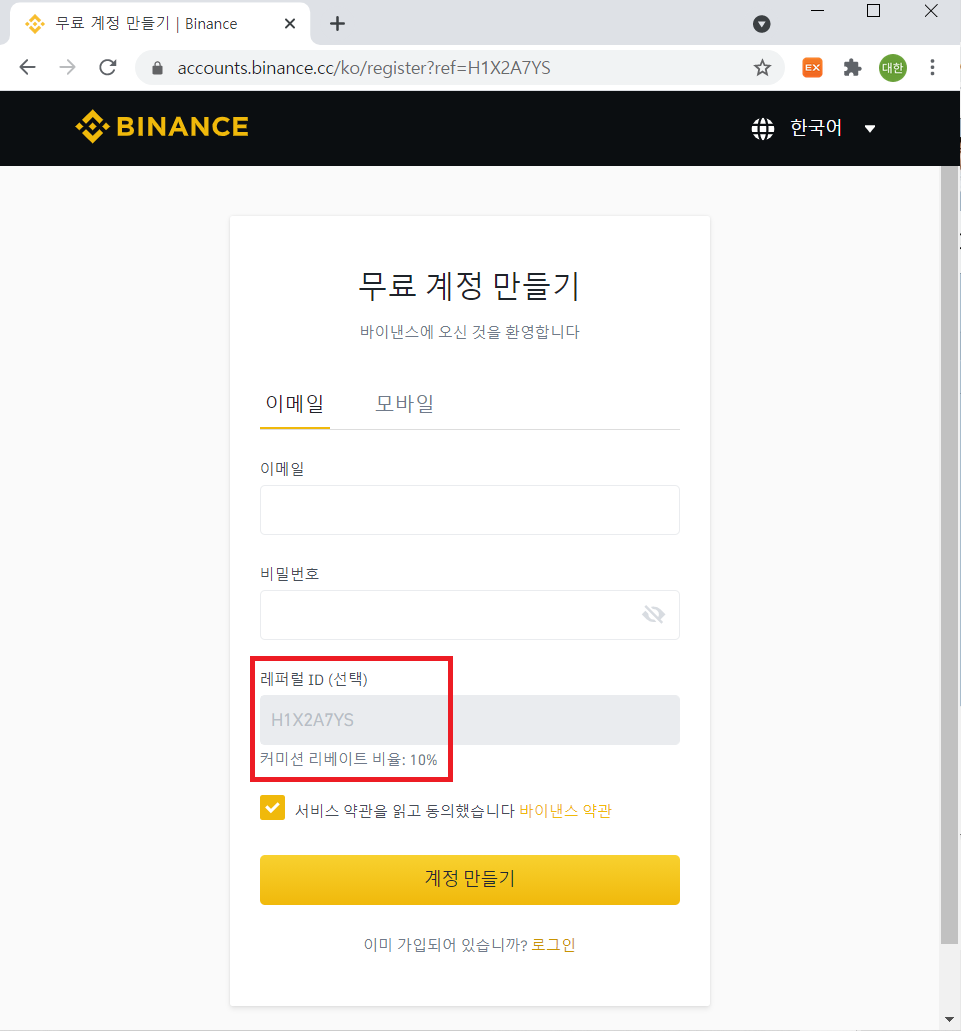Click the 커미션 리베이트 비율: 10% text
The width and height of the screenshot is (961, 1031).
tap(348, 759)
